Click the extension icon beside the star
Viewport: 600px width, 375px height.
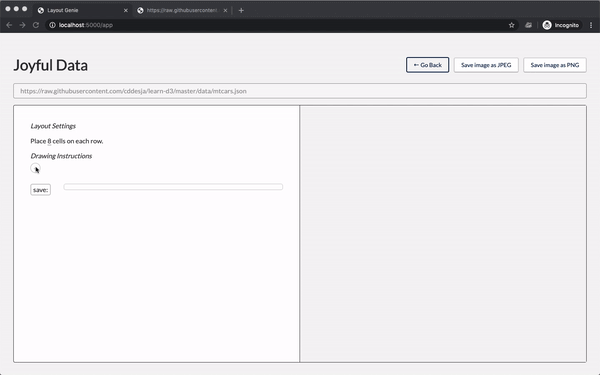pyautogui.click(x=528, y=25)
